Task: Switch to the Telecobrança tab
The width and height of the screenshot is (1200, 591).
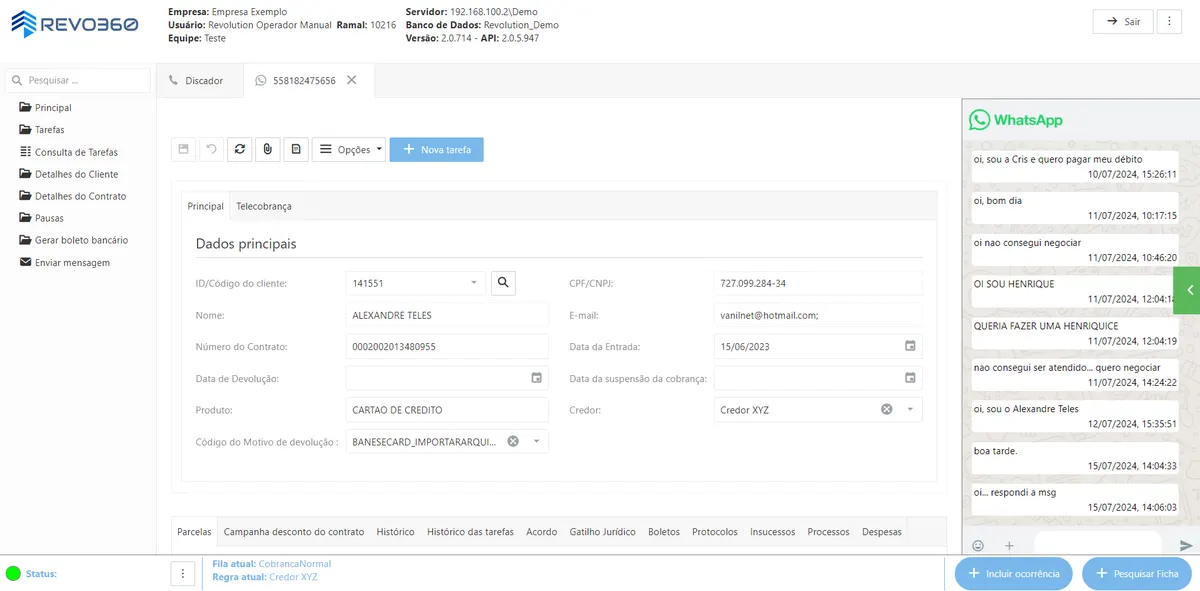Action: (264, 206)
